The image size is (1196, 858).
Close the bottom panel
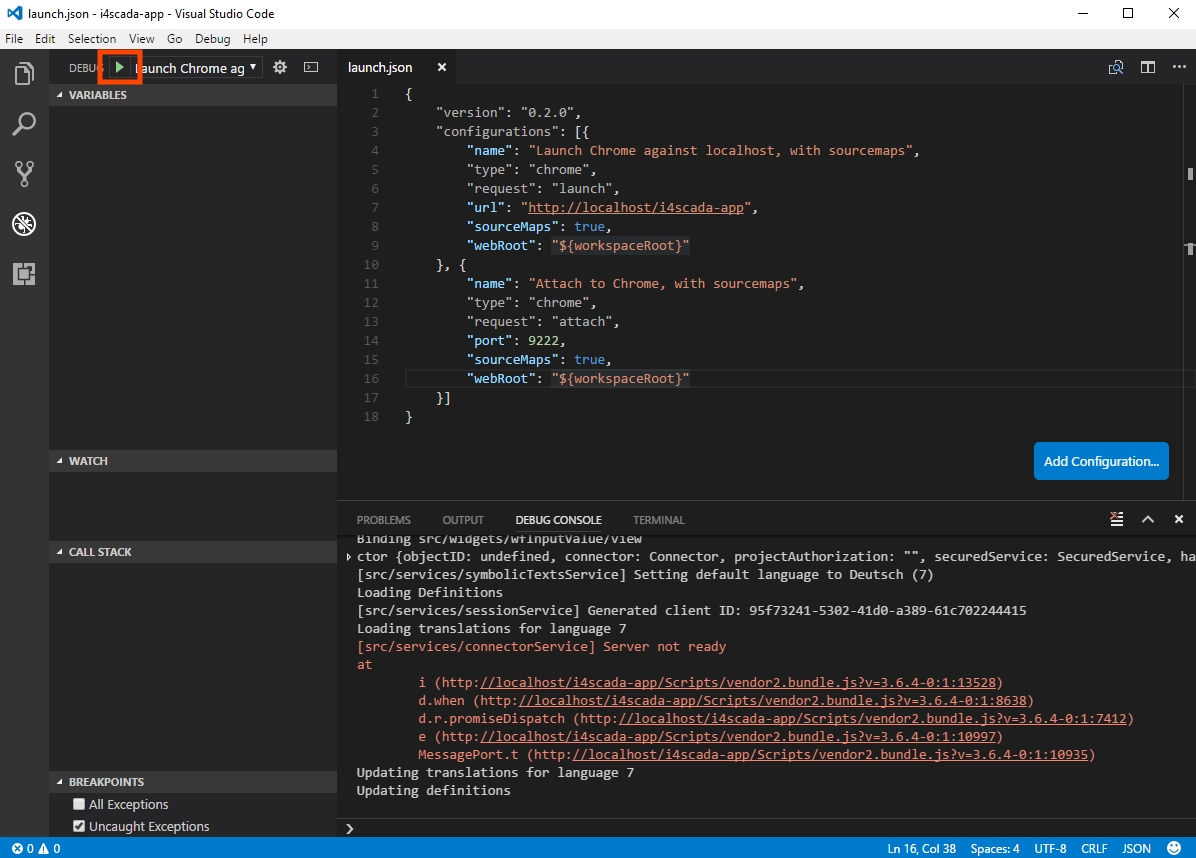tap(1179, 519)
